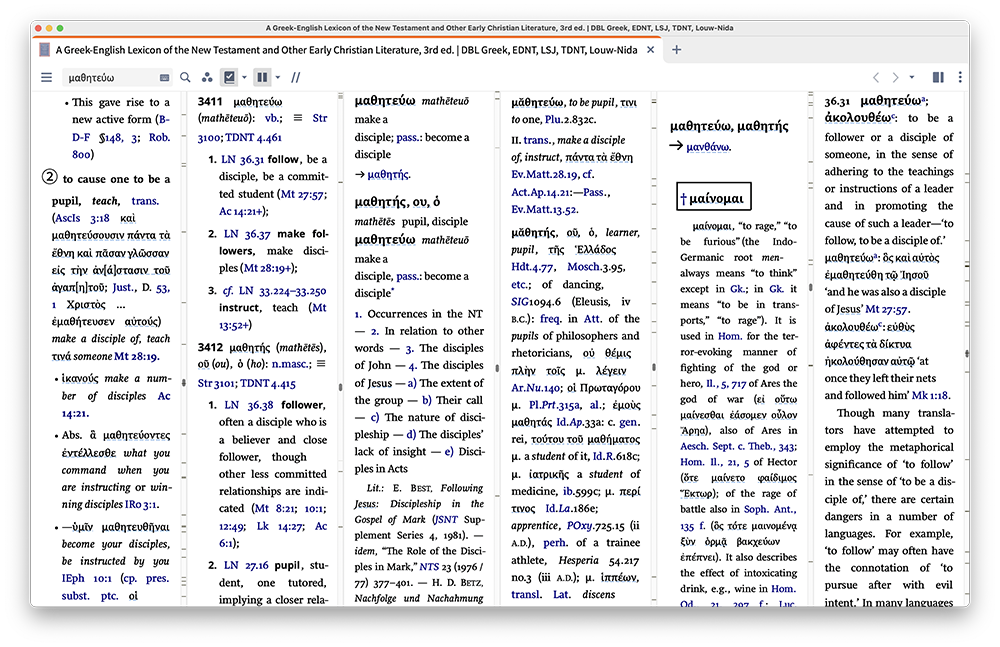The image size is (1000, 647).
Task: Open a new tab with plus button
Action: tap(677, 49)
